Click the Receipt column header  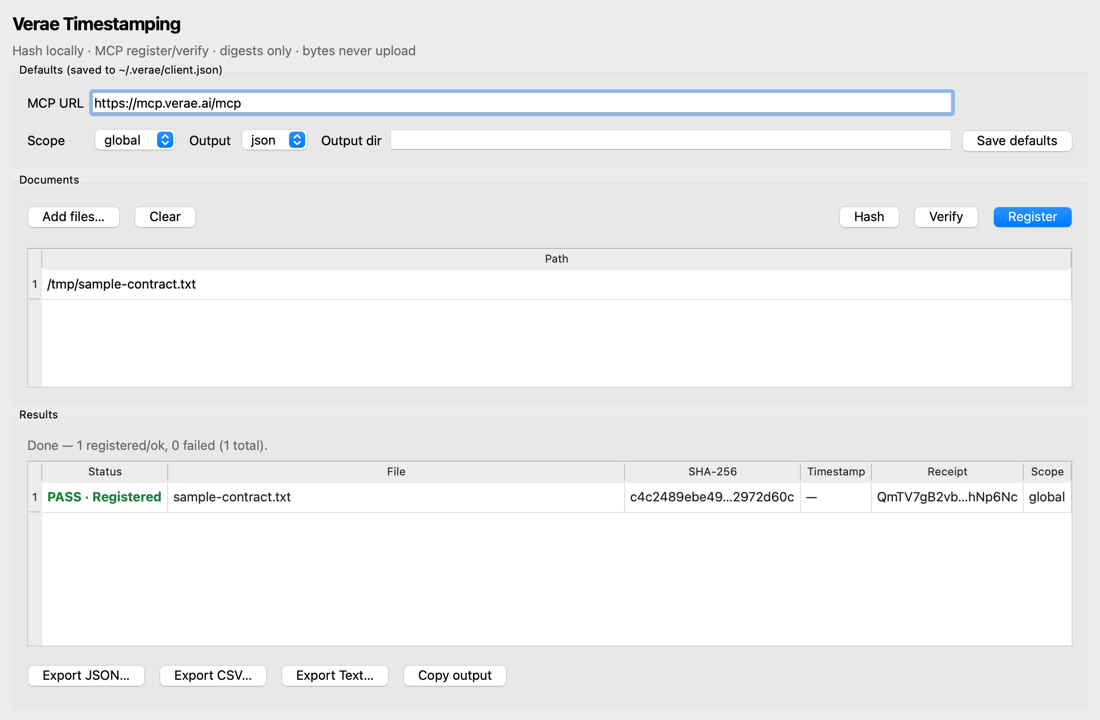click(x=947, y=472)
